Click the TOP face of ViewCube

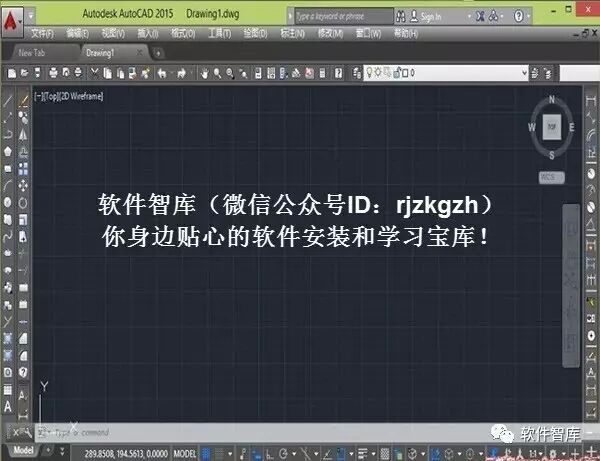551,127
